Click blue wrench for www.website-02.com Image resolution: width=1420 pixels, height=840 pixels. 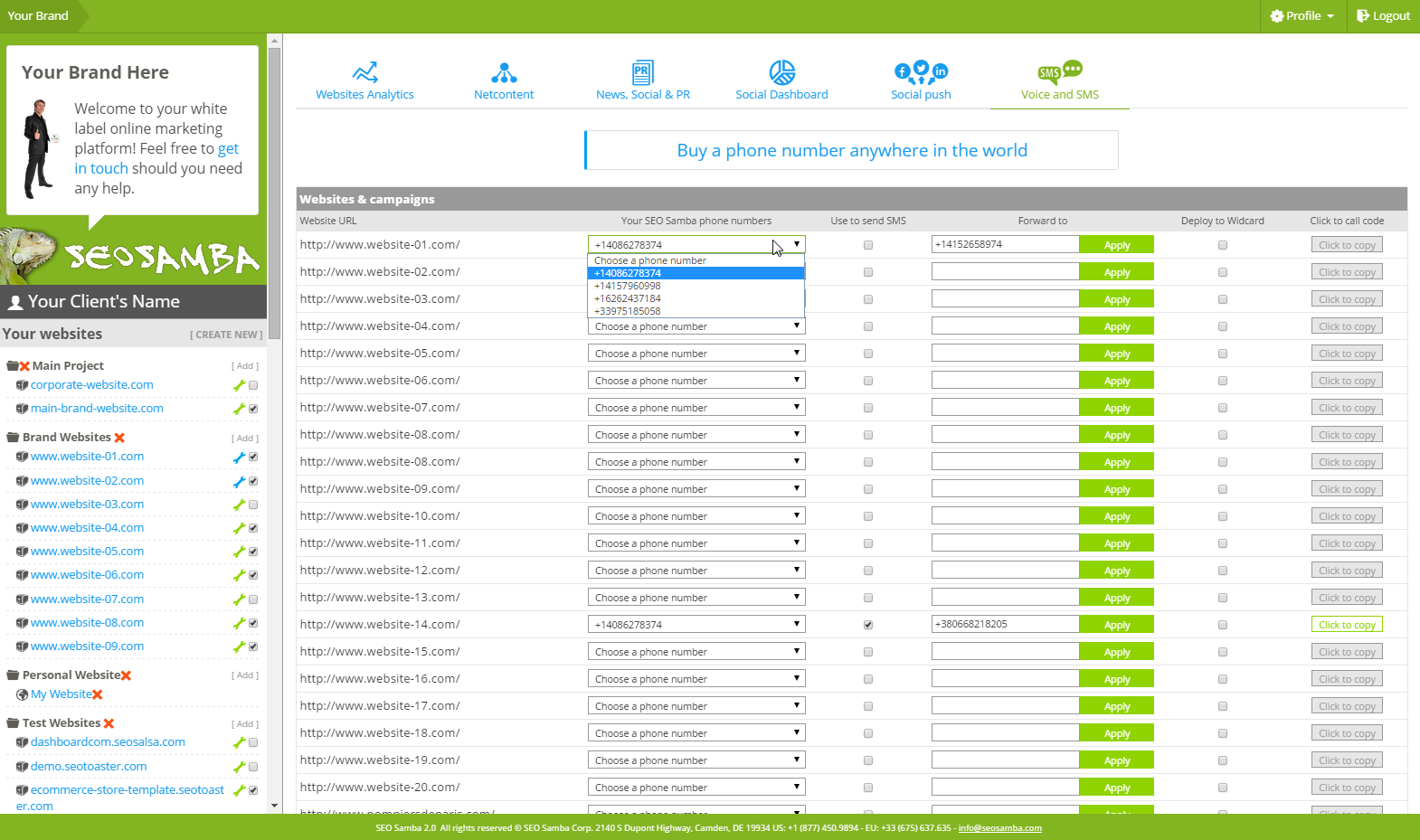pyautogui.click(x=239, y=481)
